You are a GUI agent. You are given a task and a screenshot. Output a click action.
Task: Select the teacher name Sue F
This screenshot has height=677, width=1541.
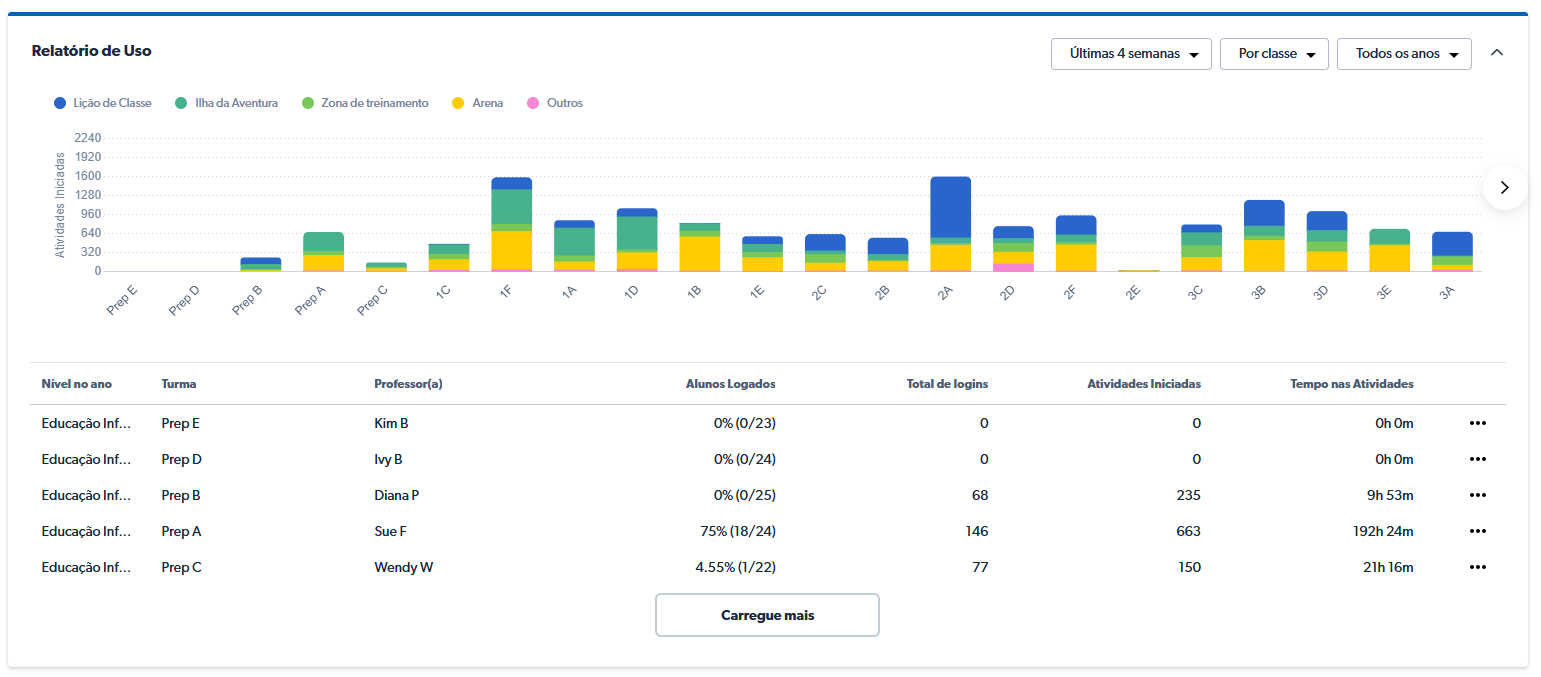[x=390, y=531]
